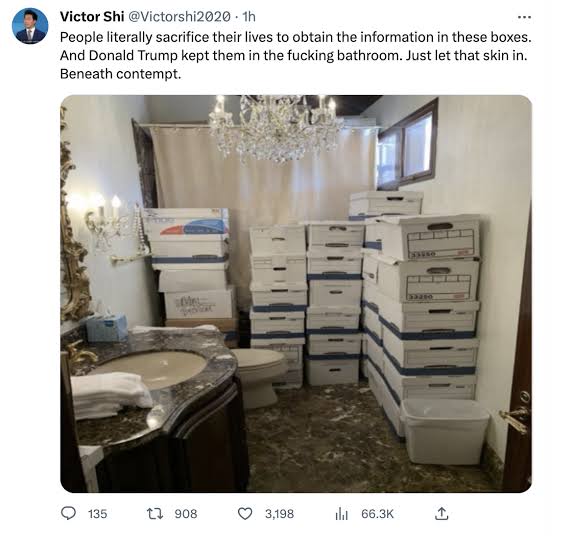This screenshot has height=536, width=572.
Task: Click the 135 replies count
Action: click(97, 514)
